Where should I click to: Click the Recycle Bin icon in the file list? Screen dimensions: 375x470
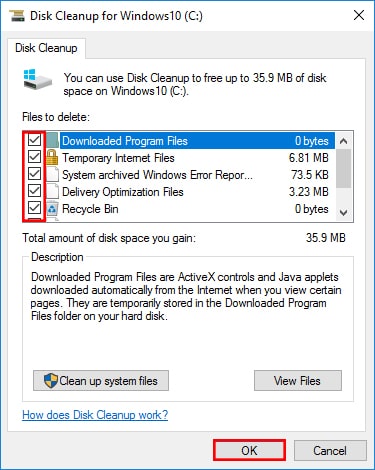(x=52, y=209)
